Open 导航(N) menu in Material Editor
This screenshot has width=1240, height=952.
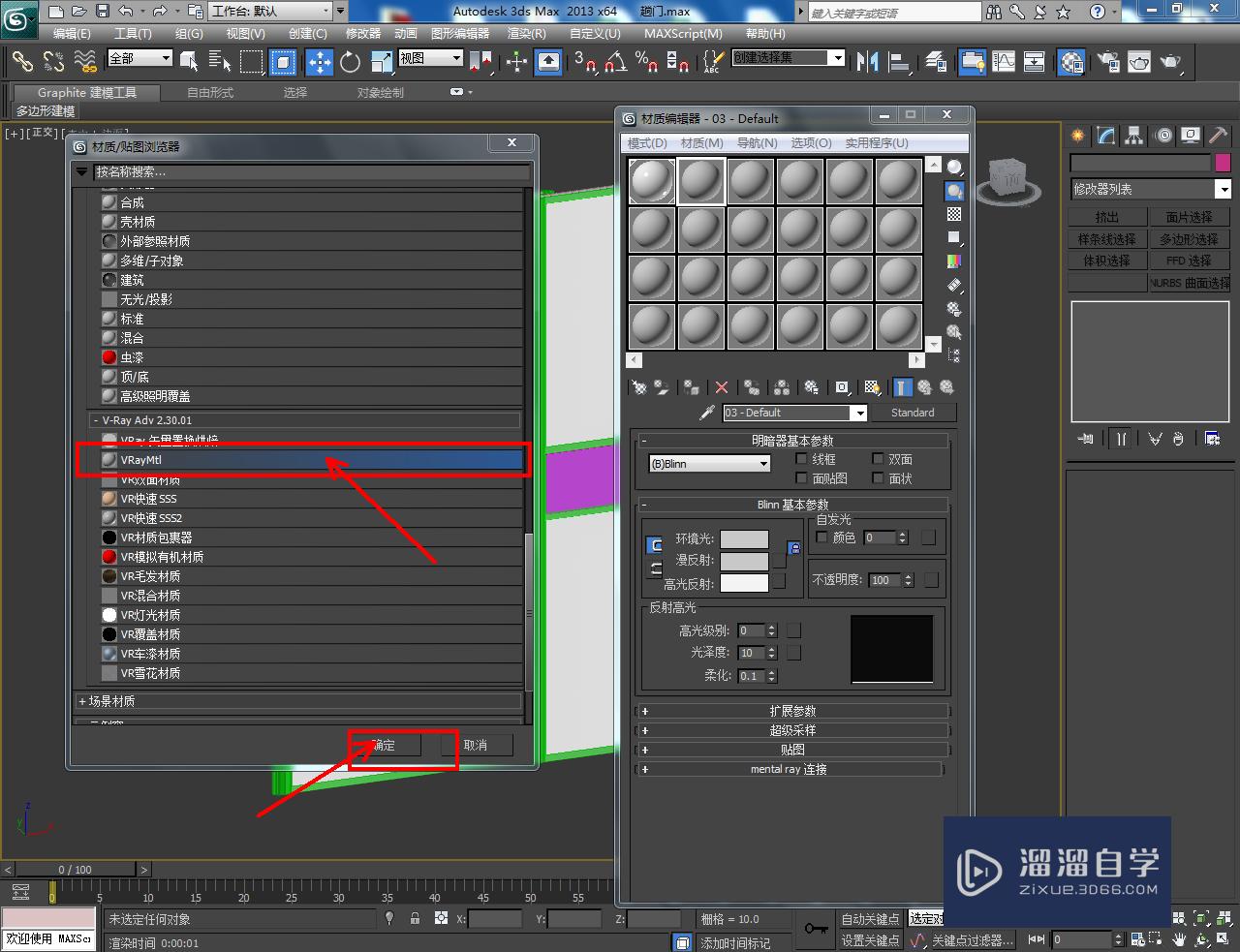click(757, 143)
